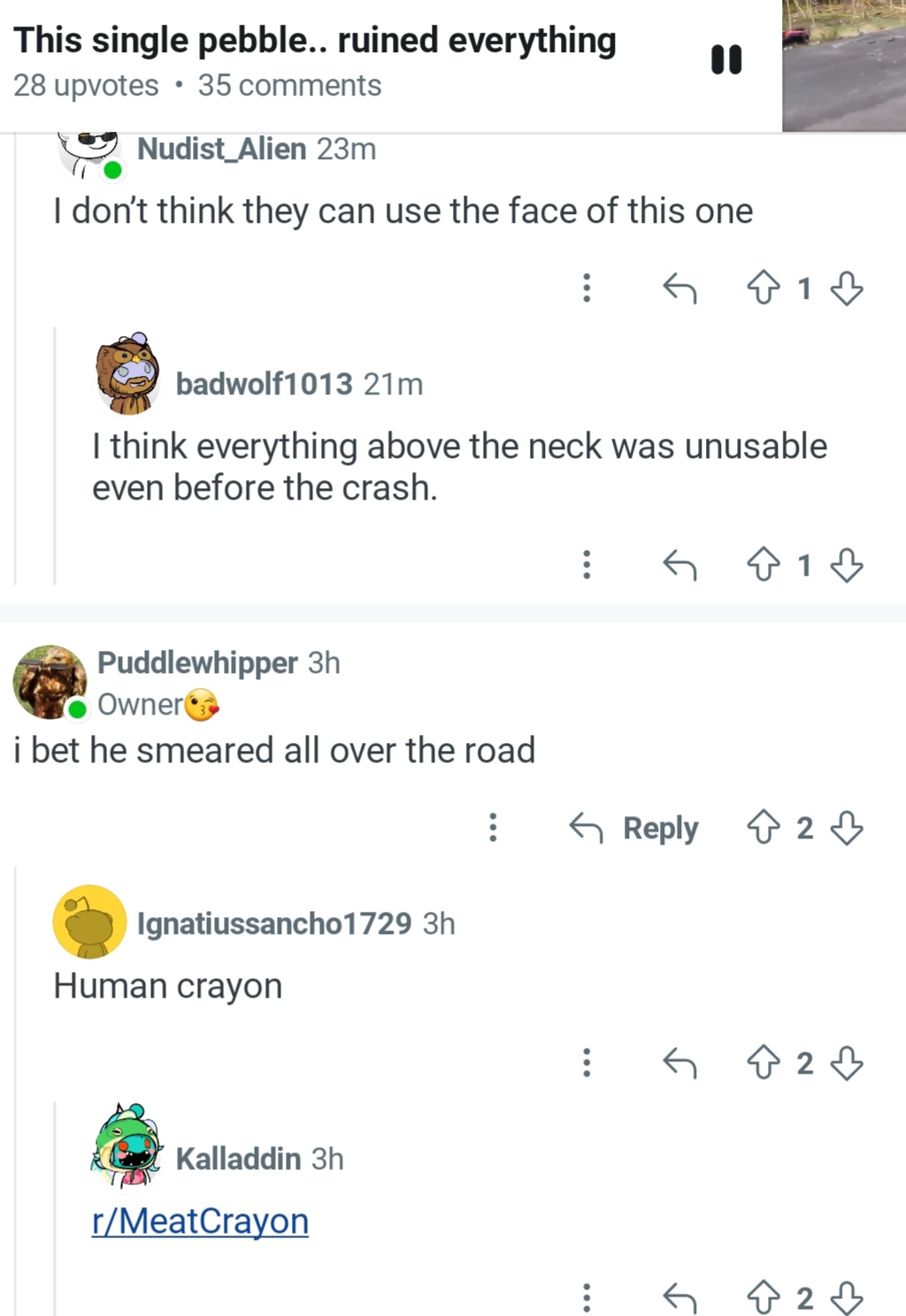Open the post title This single pebble
The width and height of the screenshot is (906, 1316).
coord(315,41)
